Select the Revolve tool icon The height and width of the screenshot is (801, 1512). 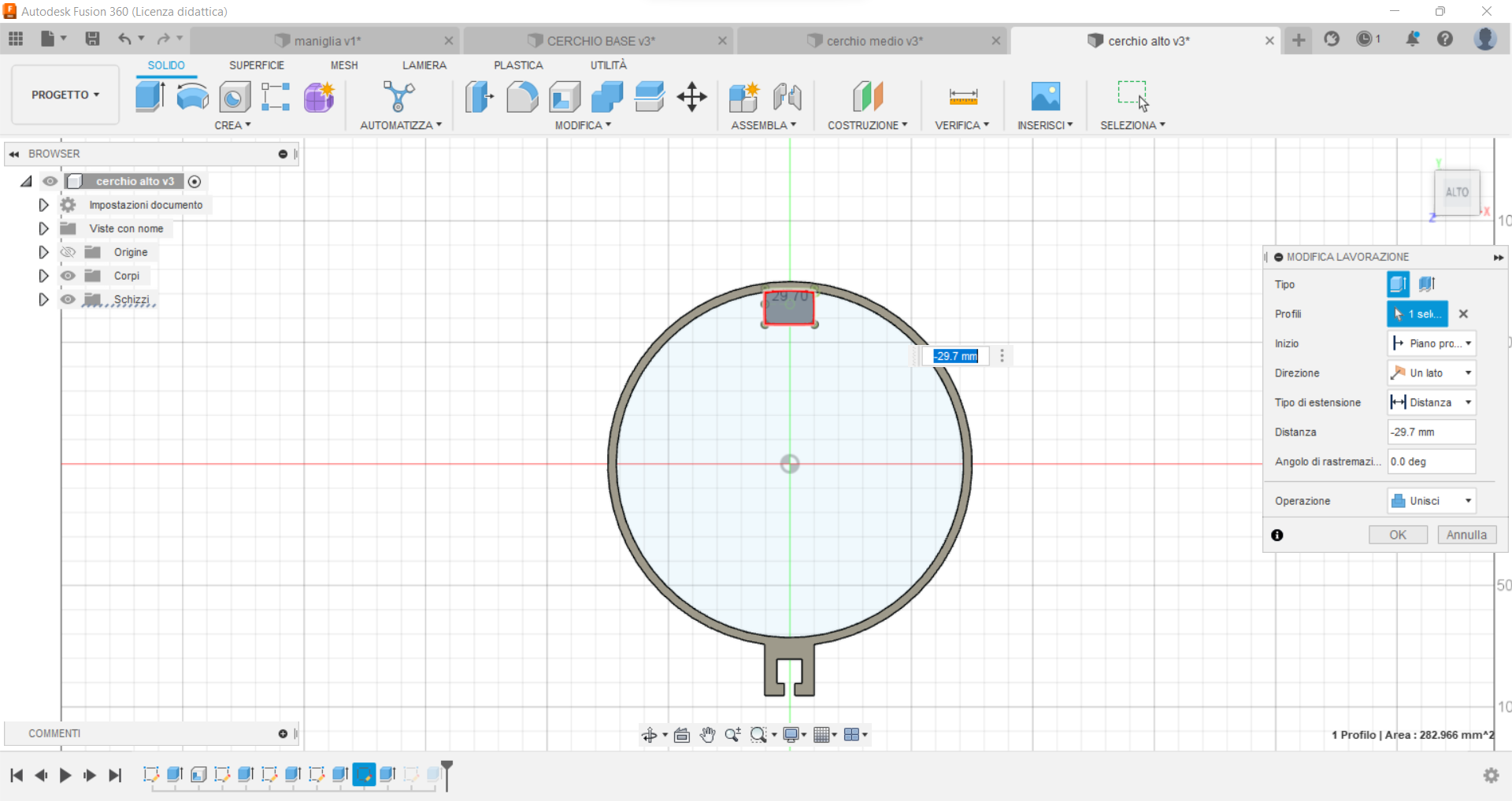[x=192, y=97]
